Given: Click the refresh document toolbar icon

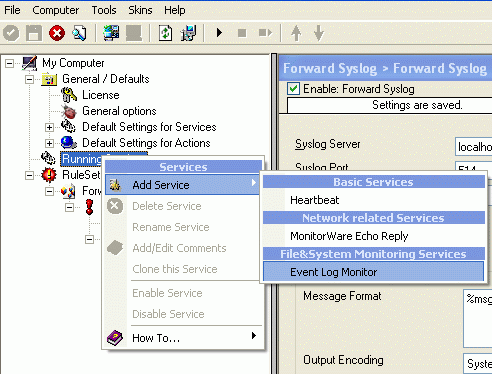Looking at the screenshot, I should coord(165,33).
